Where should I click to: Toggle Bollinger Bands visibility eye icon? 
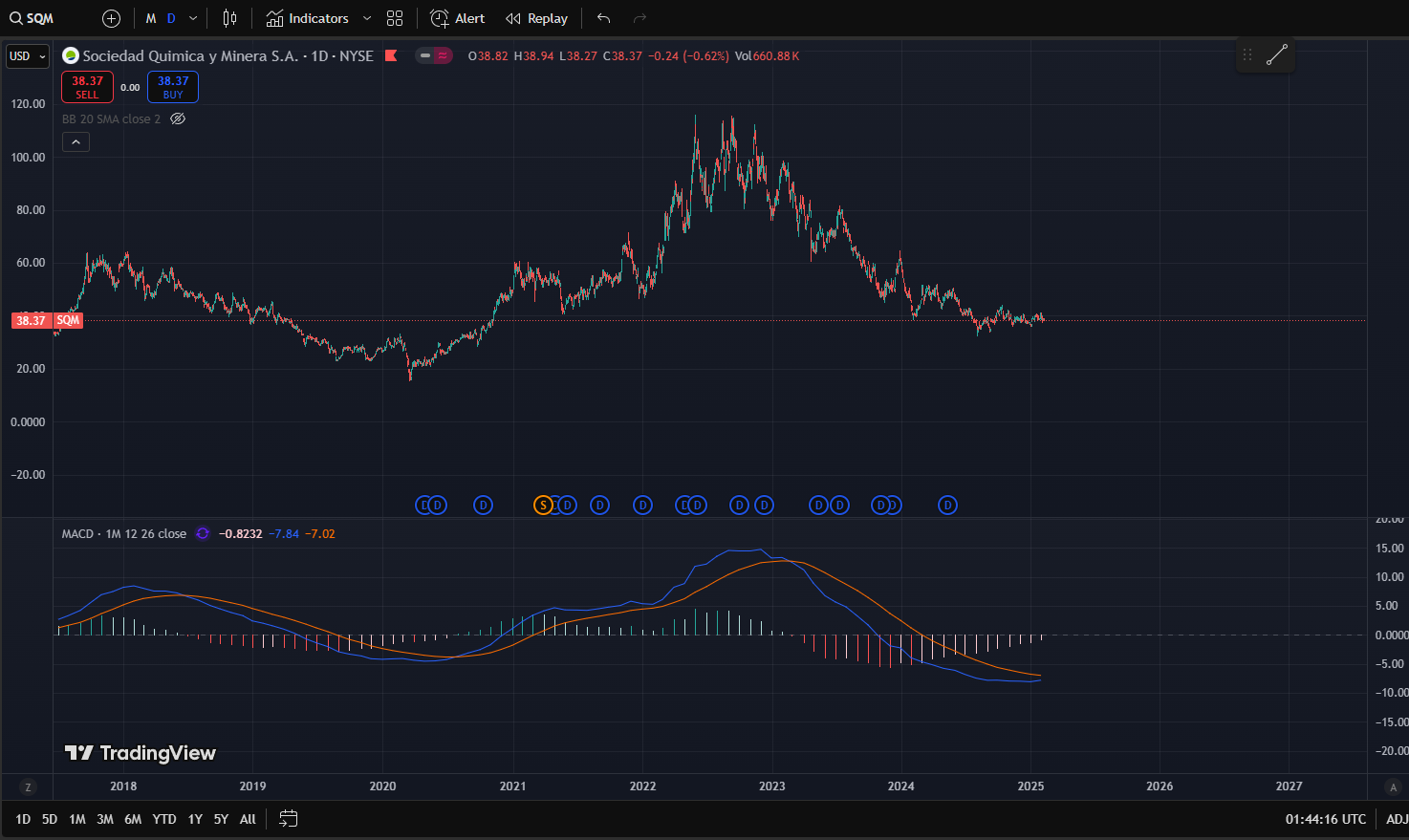pos(178,118)
